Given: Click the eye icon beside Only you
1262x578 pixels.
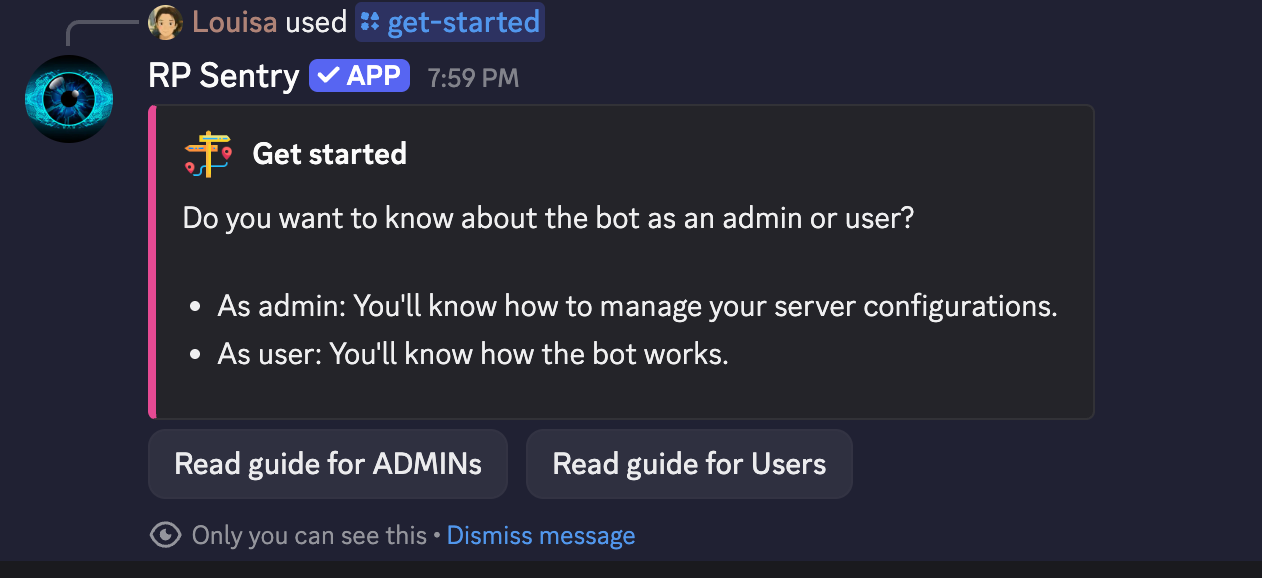Looking at the screenshot, I should click(x=165, y=535).
